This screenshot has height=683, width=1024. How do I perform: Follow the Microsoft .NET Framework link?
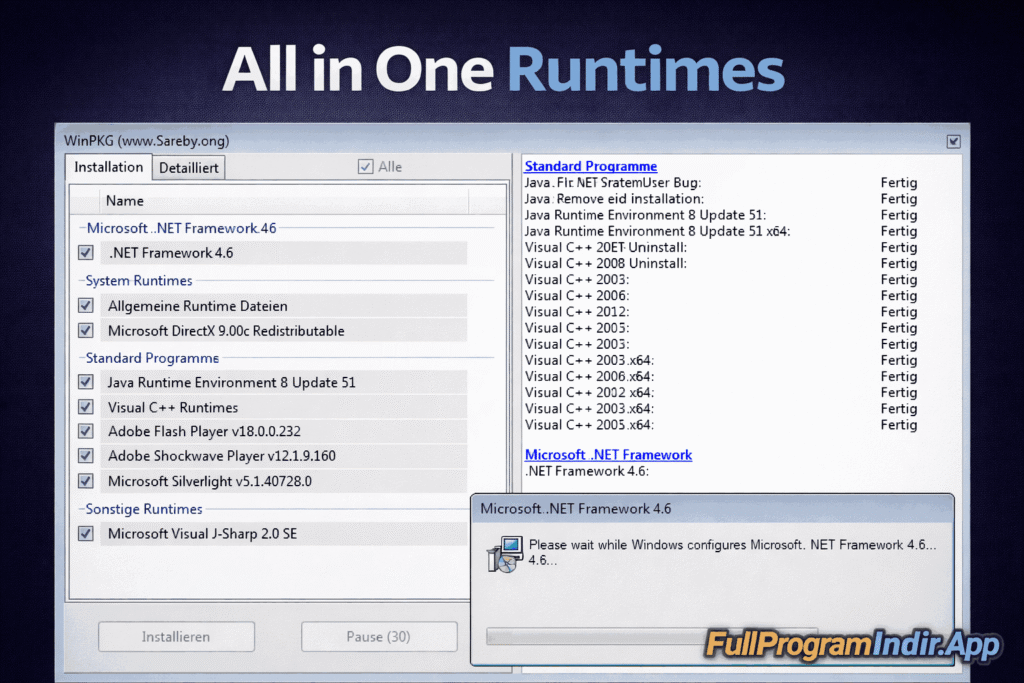click(608, 454)
